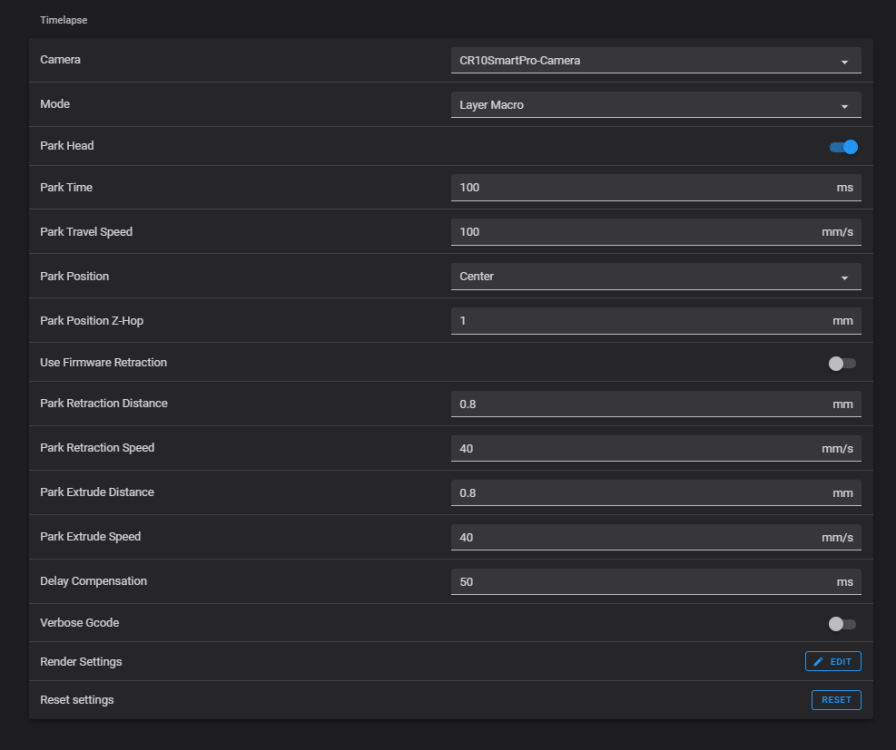Click the Park Extrude Distance field
The image size is (896, 750).
tap(640, 493)
